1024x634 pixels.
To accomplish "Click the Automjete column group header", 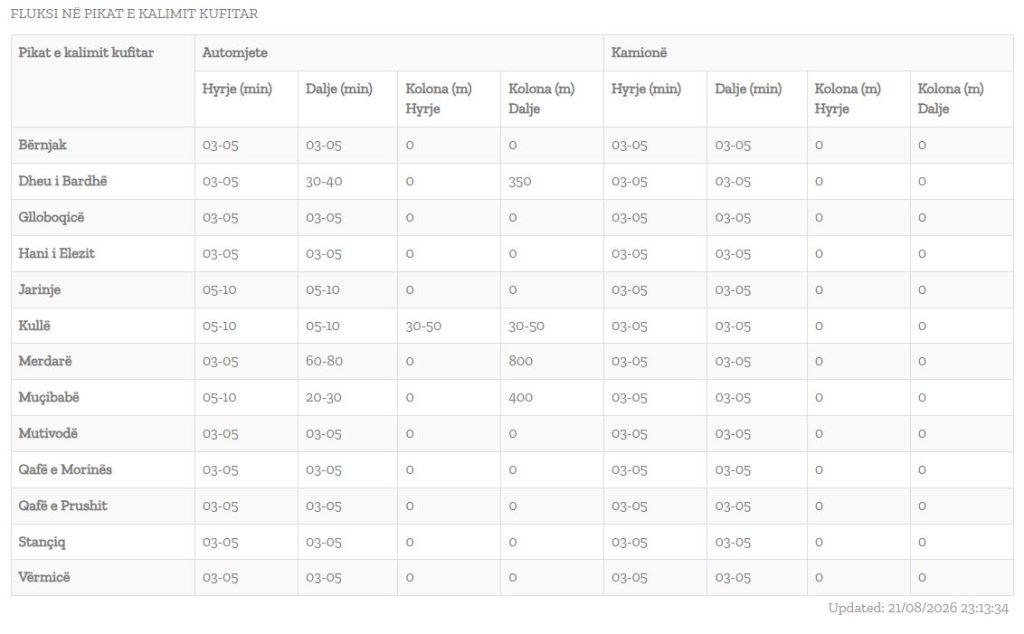I will pos(234,53).
